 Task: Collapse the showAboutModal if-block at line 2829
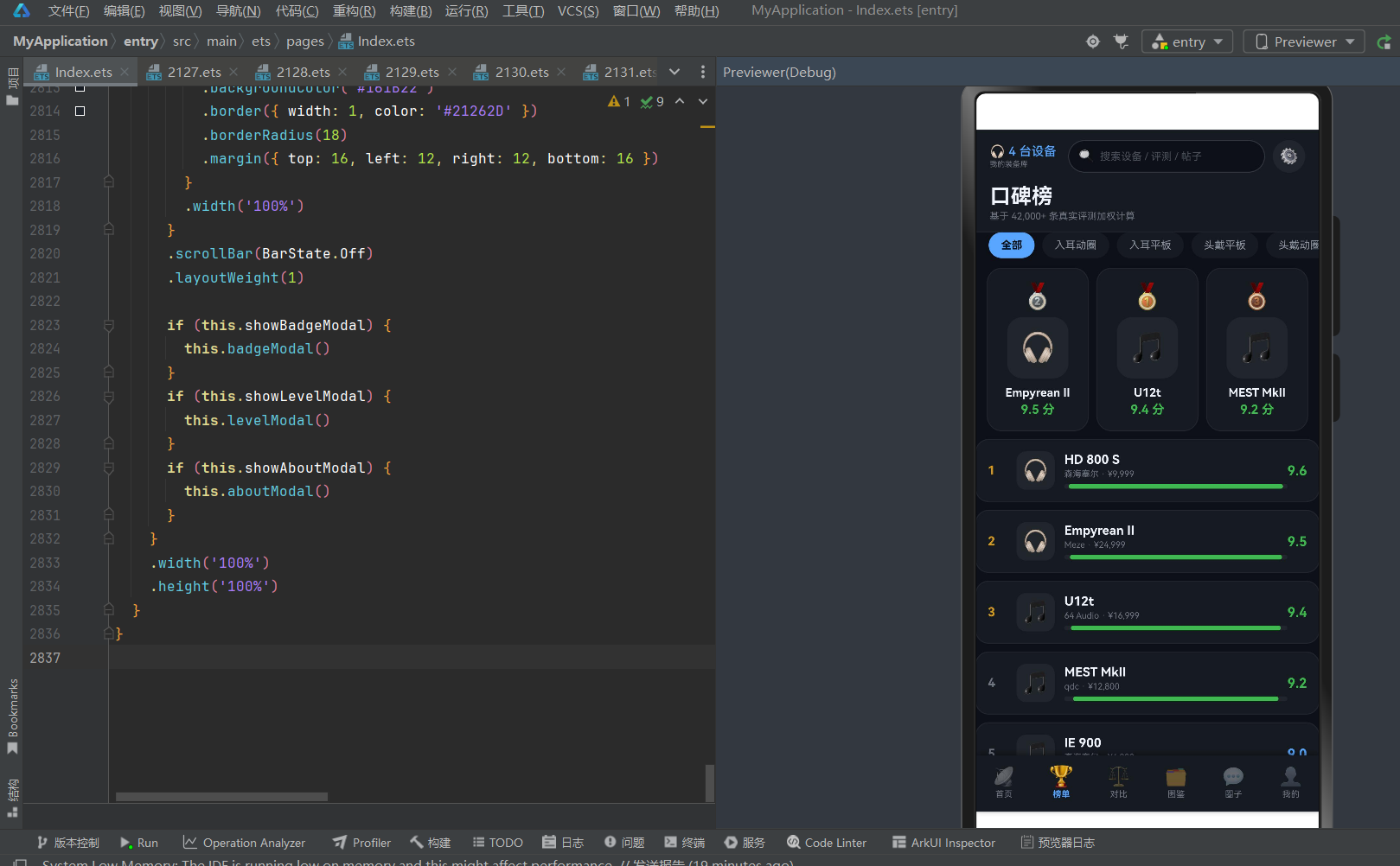(109, 468)
